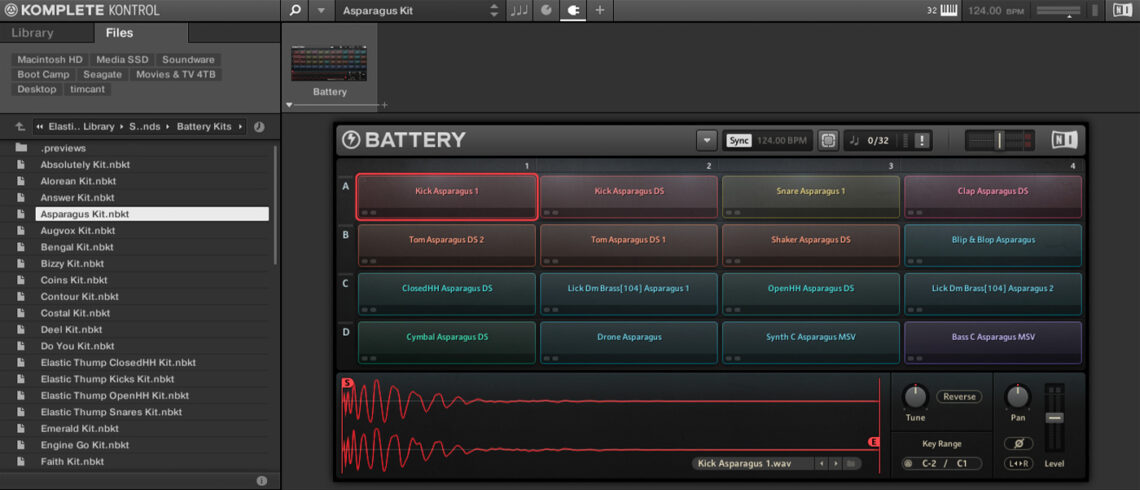Load previous sample arrow beside Kick Asparagus 1.wav
The image size is (1140, 490).
[822, 463]
